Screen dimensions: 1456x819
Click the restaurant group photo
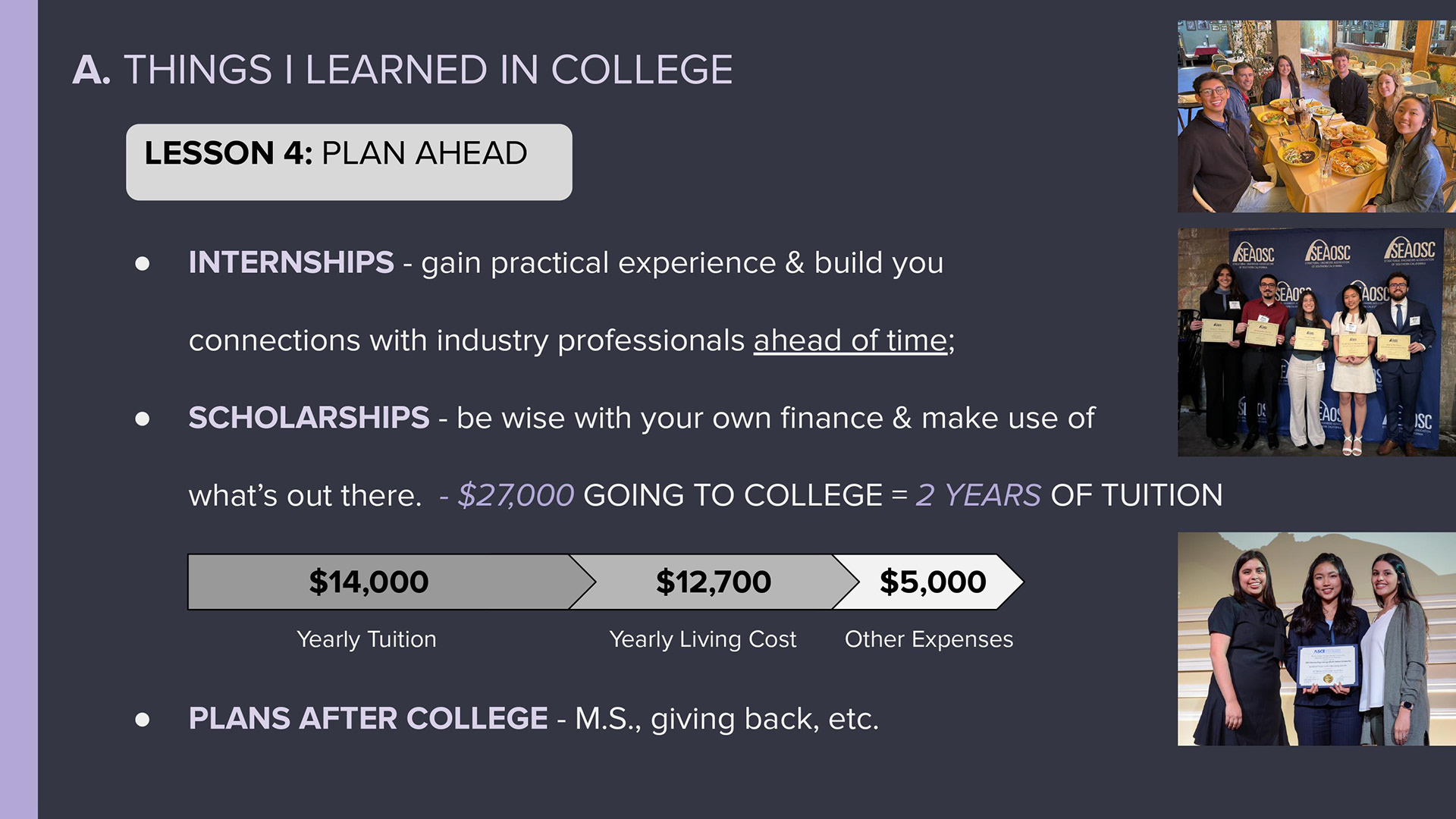tap(1316, 116)
